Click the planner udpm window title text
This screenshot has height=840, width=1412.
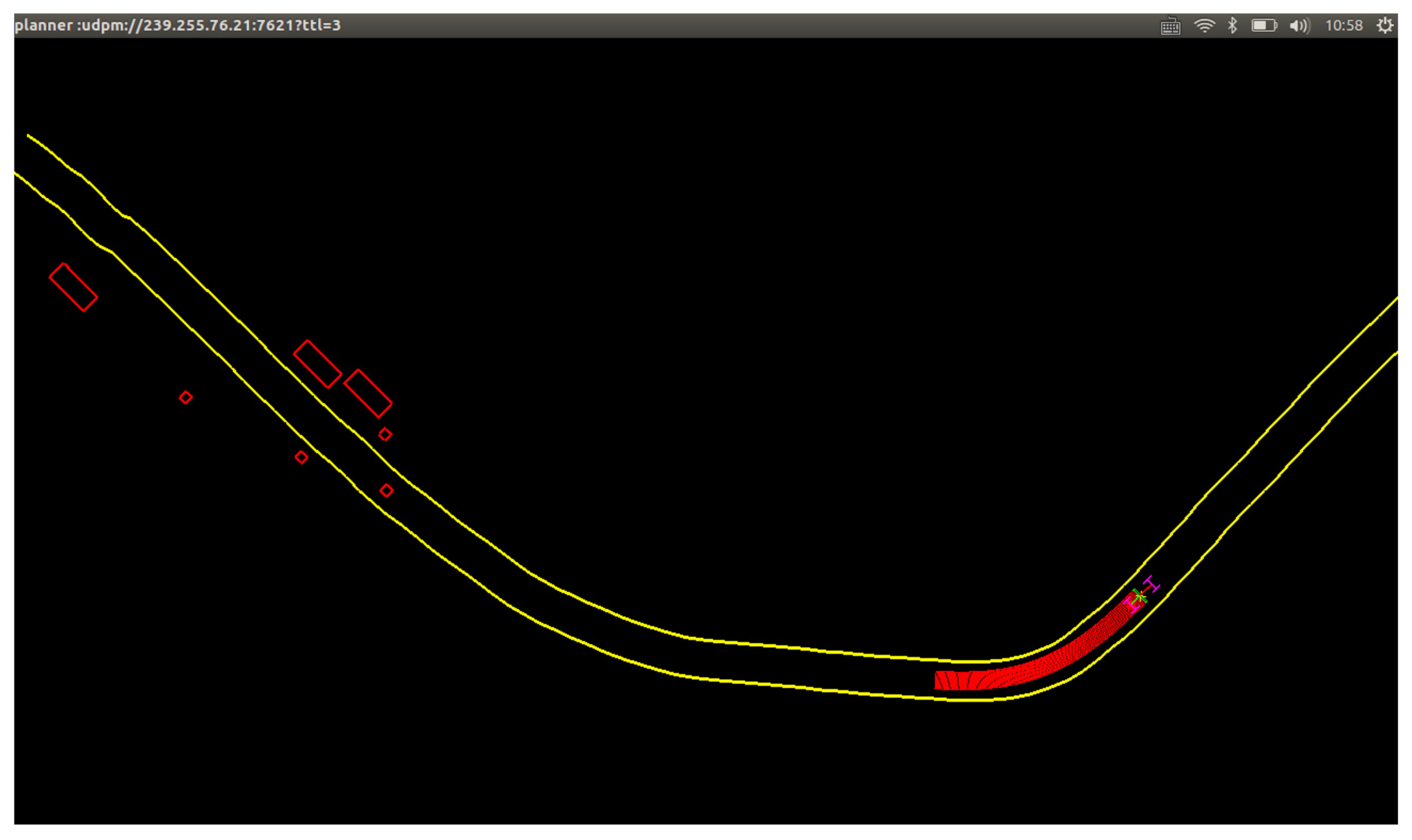[x=178, y=25]
